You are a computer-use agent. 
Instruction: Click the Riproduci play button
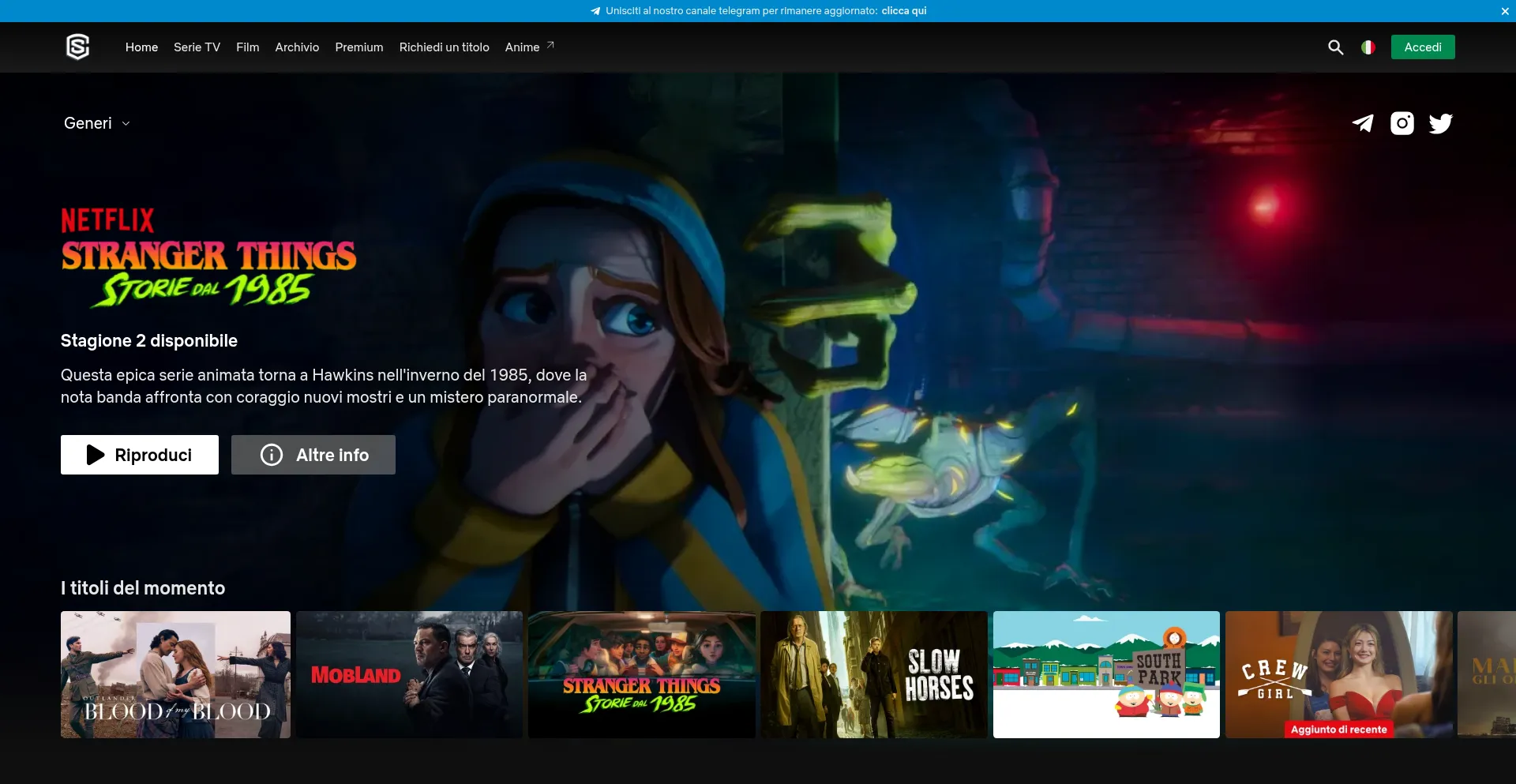pyautogui.click(x=140, y=455)
